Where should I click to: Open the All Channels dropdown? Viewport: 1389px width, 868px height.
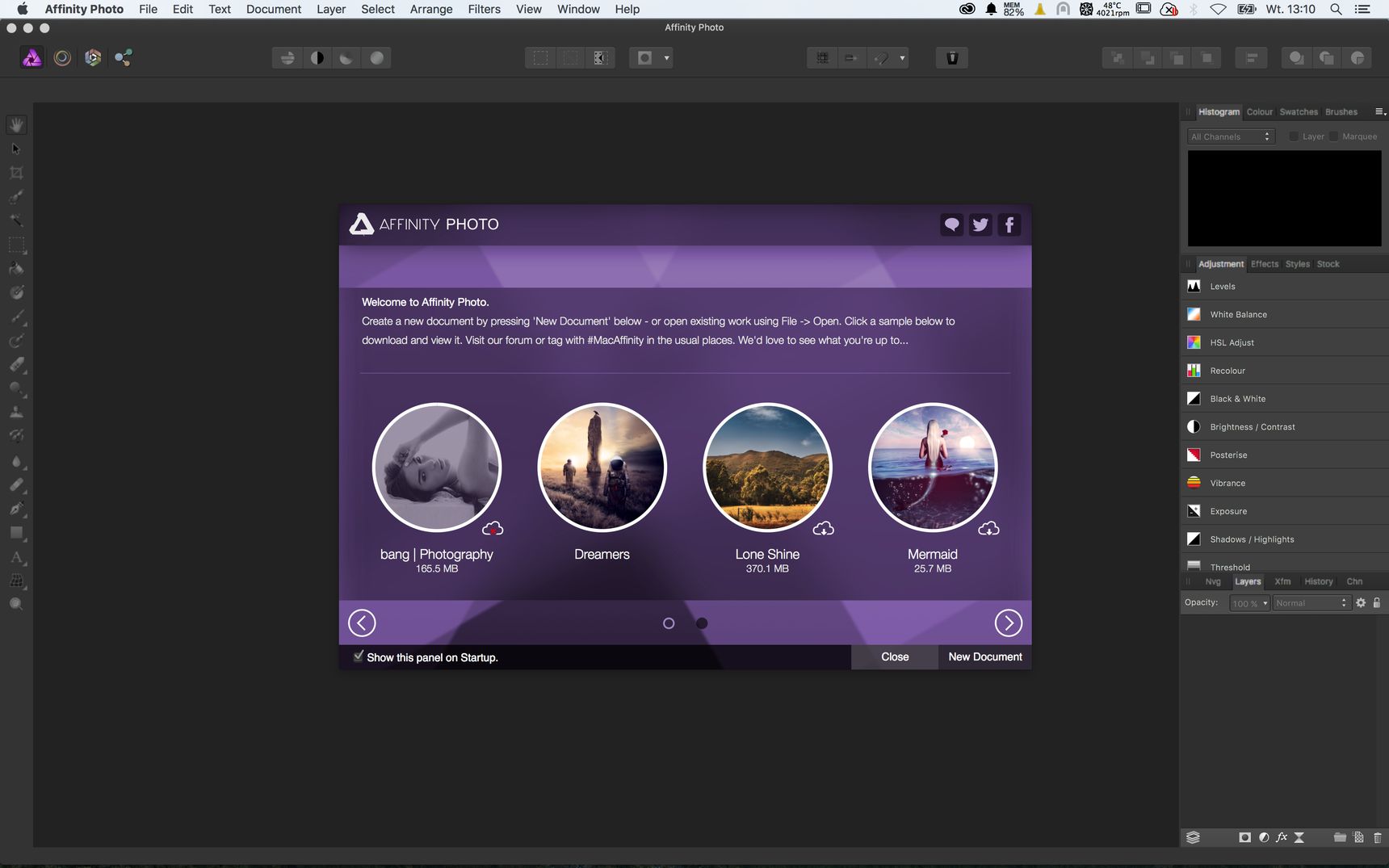coord(1231,136)
